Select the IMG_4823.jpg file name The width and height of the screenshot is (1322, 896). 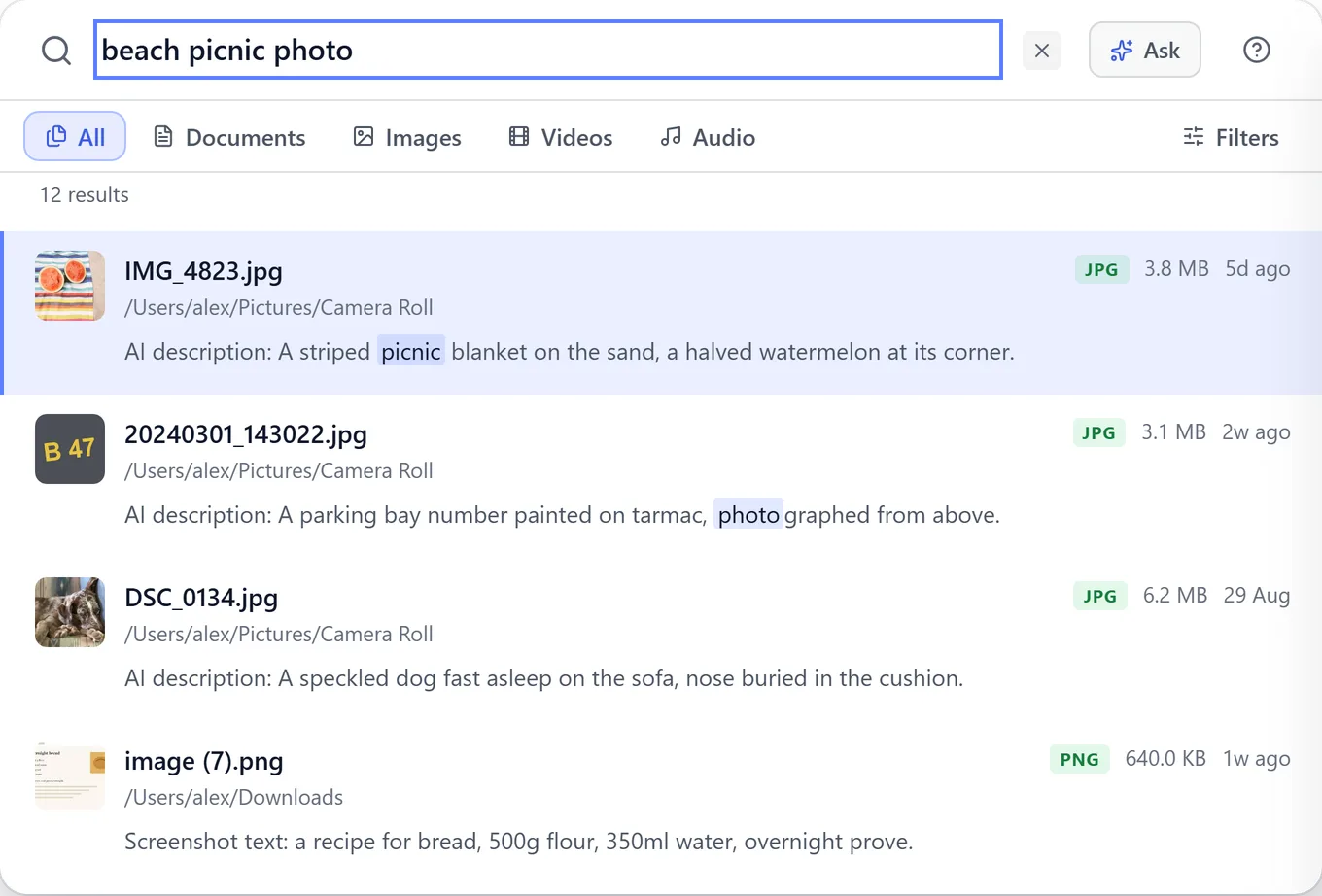(203, 271)
